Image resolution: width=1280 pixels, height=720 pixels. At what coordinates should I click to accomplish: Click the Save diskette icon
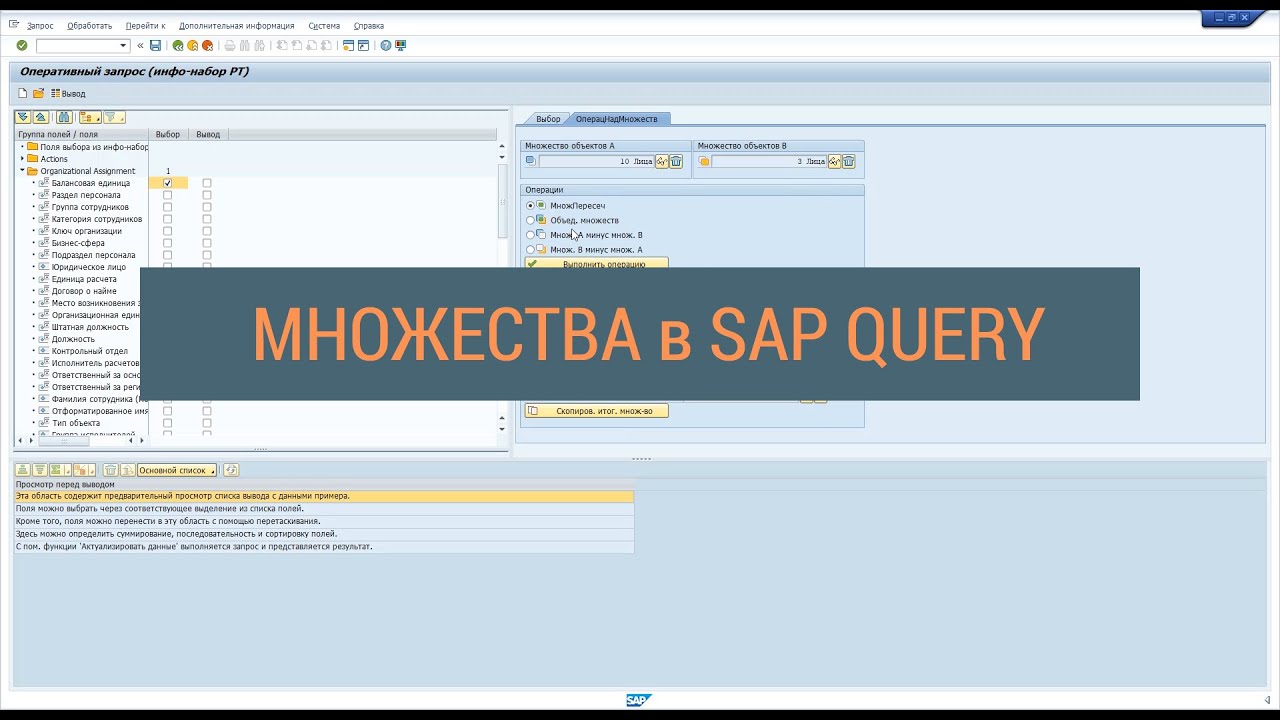point(155,45)
